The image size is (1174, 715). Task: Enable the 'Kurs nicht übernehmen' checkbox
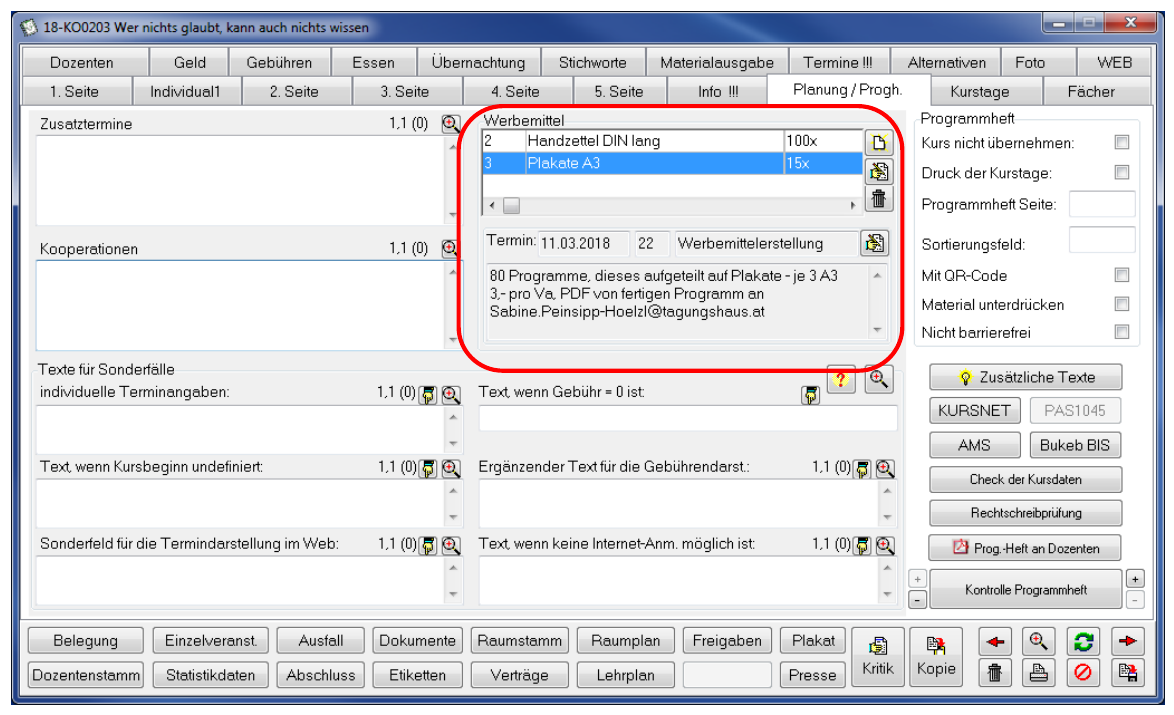1122,142
